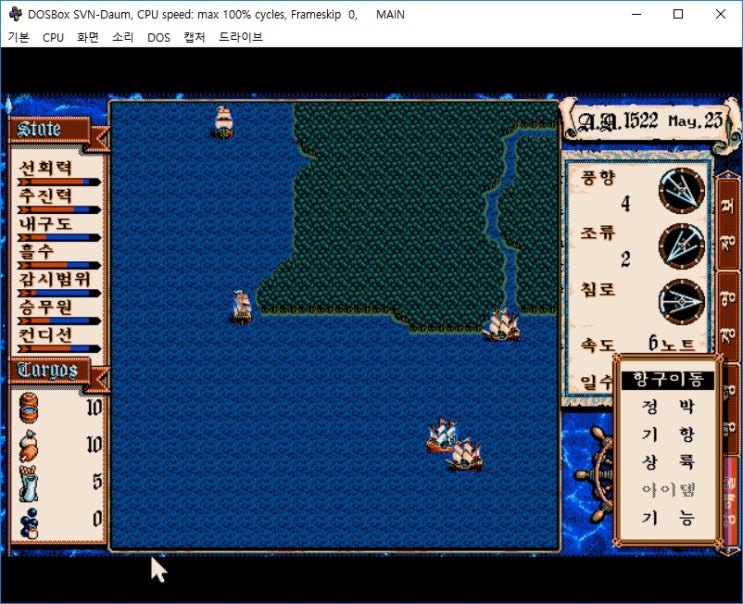Select grayed 아이템 menu entry
Viewport: 743px width, 604px height.
pyautogui.click(x=668, y=489)
